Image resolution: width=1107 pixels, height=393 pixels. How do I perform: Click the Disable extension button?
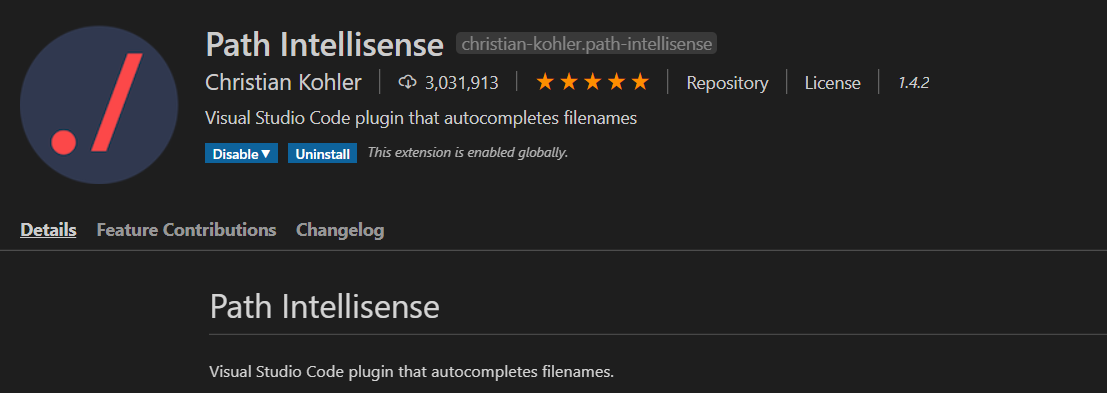pyautogui.click(x=236, y=154)
